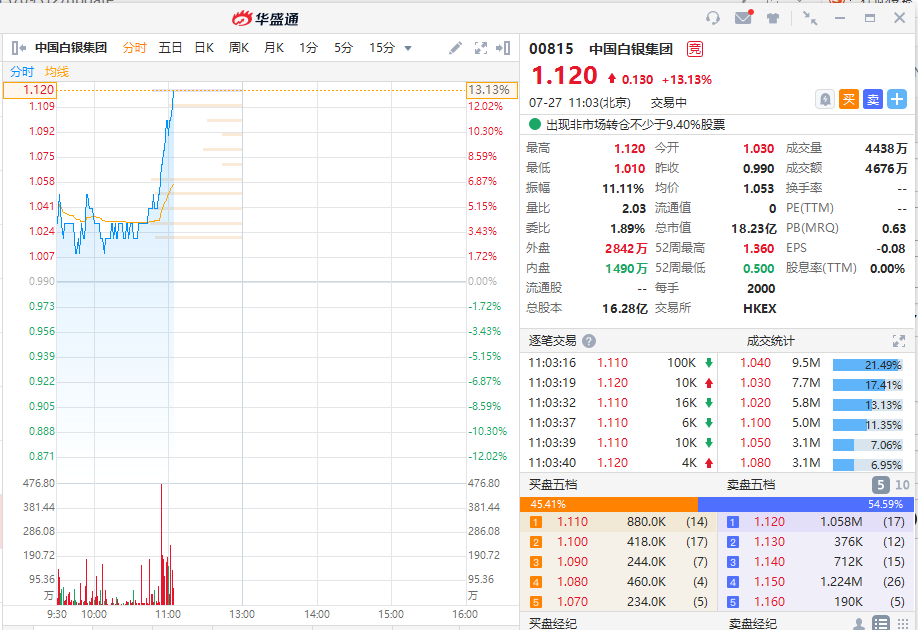Viewport: 918px width, 630px height.
Task: Collapse the right quote panel icon
Action: [503, 48]
